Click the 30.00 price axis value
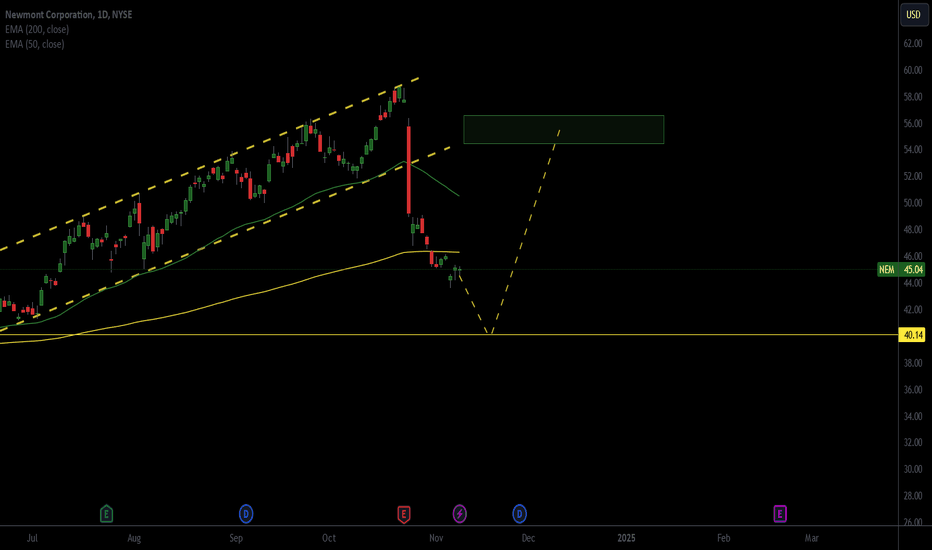 click(913, 469)
